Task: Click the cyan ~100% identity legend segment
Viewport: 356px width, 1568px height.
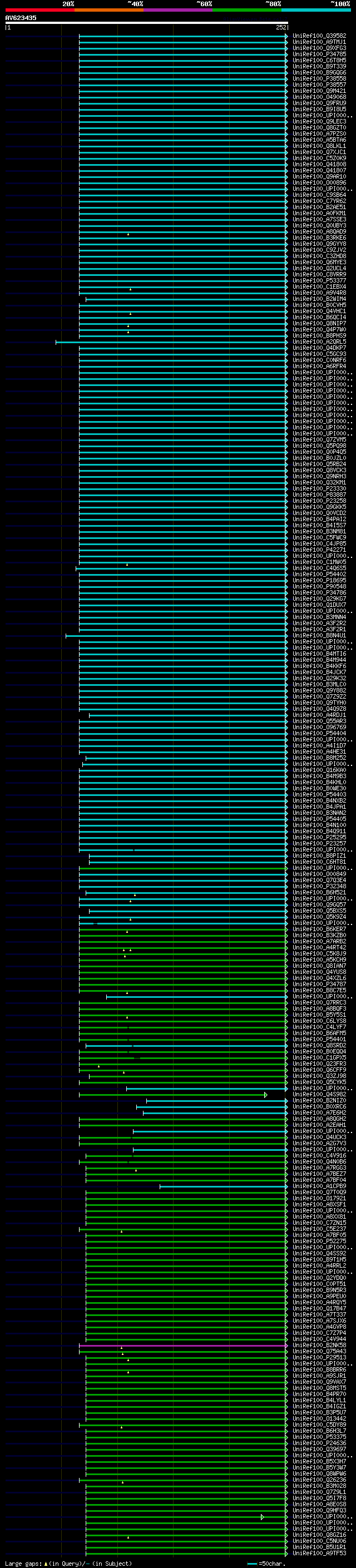Action: click(x=316, y=10)
